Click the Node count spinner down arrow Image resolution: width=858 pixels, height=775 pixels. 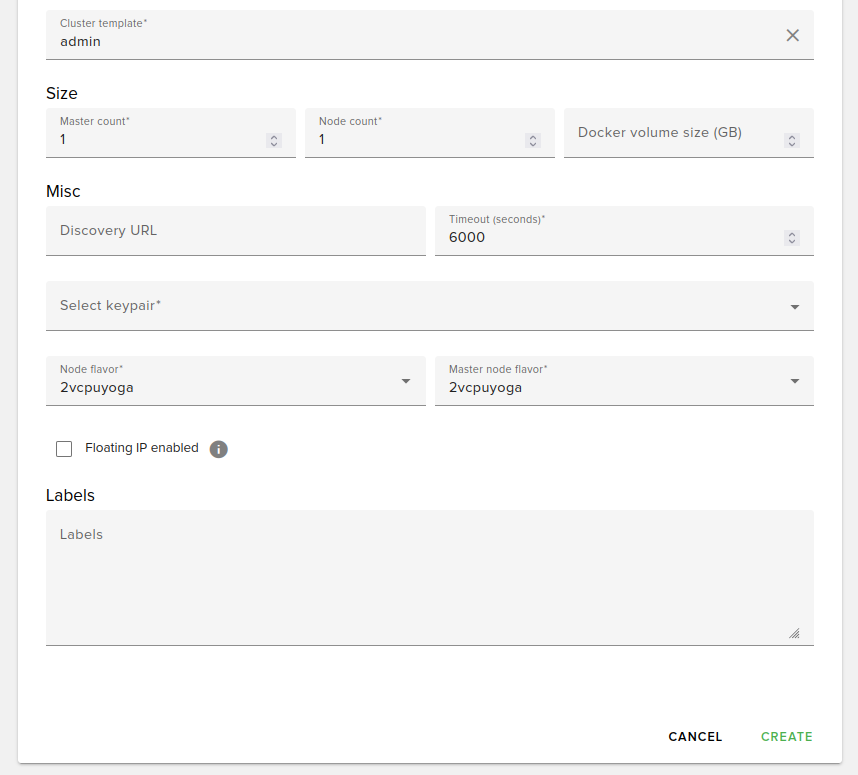pyautogui.click(x=532, y=145)
